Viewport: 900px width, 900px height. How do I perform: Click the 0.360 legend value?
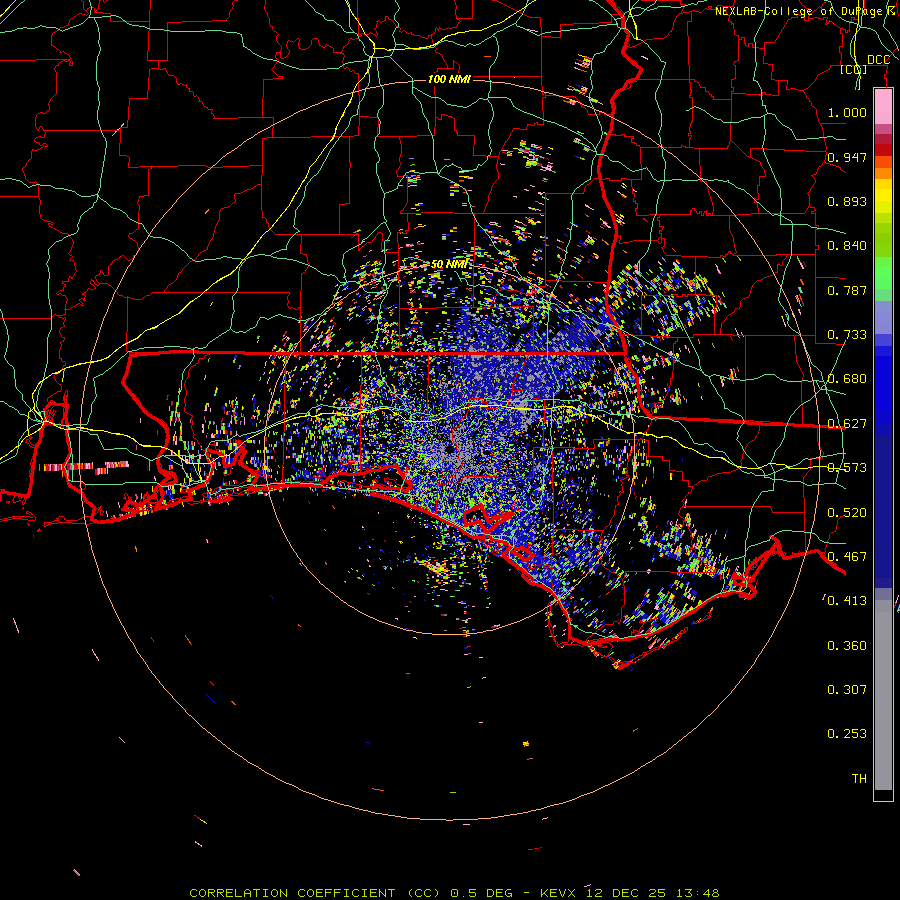(847, 646)
